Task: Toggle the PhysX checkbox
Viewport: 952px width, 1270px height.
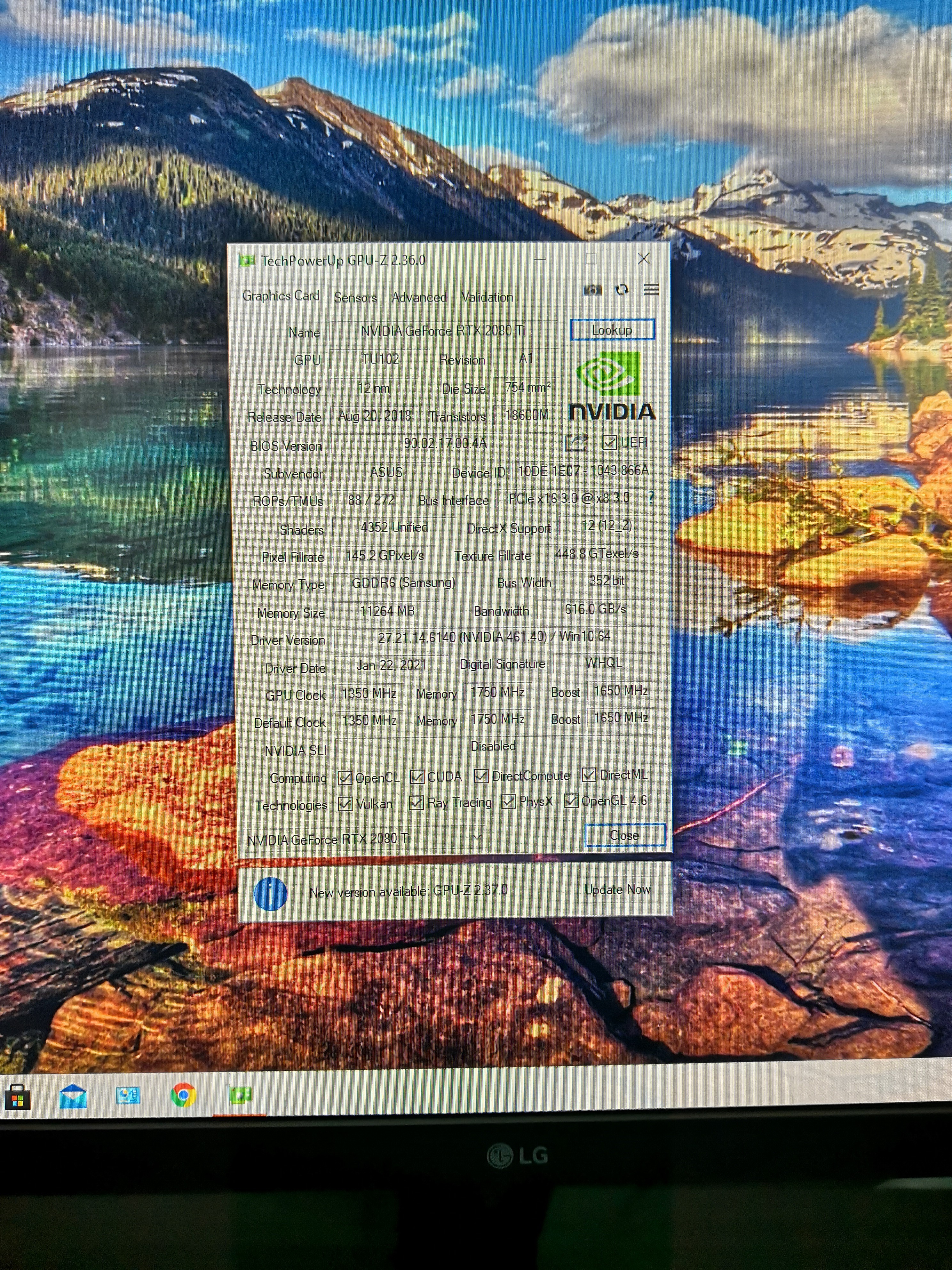Action: pyautogui.click(x=508, y=801)
